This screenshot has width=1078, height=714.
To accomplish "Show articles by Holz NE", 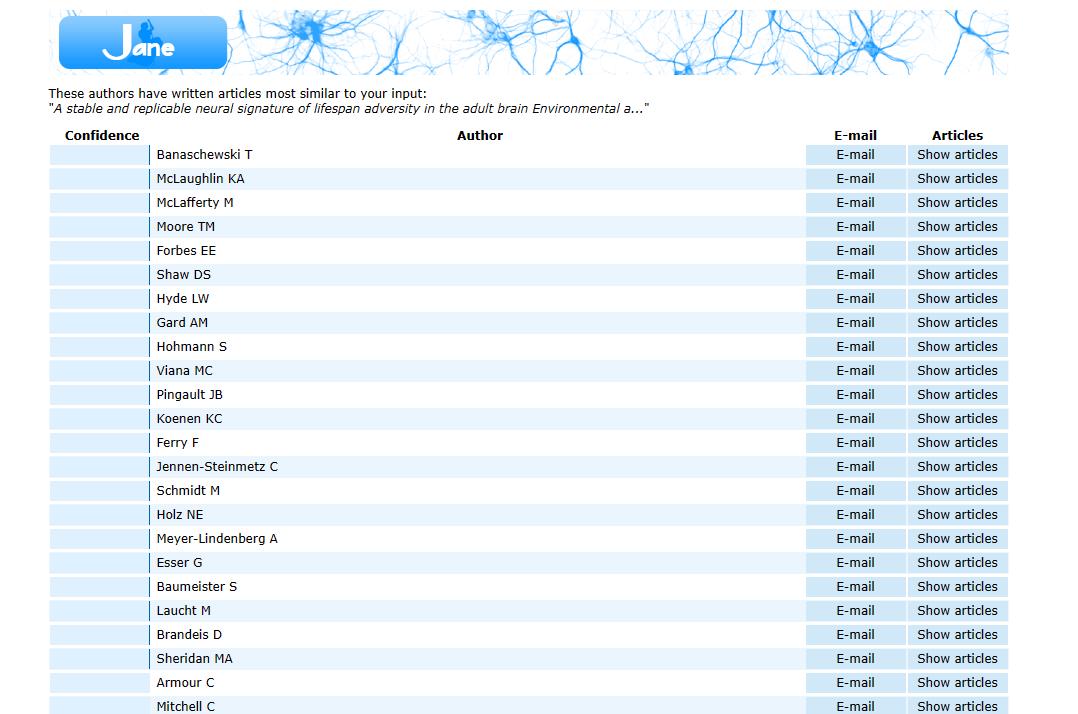I will click(x=957, y=515).
